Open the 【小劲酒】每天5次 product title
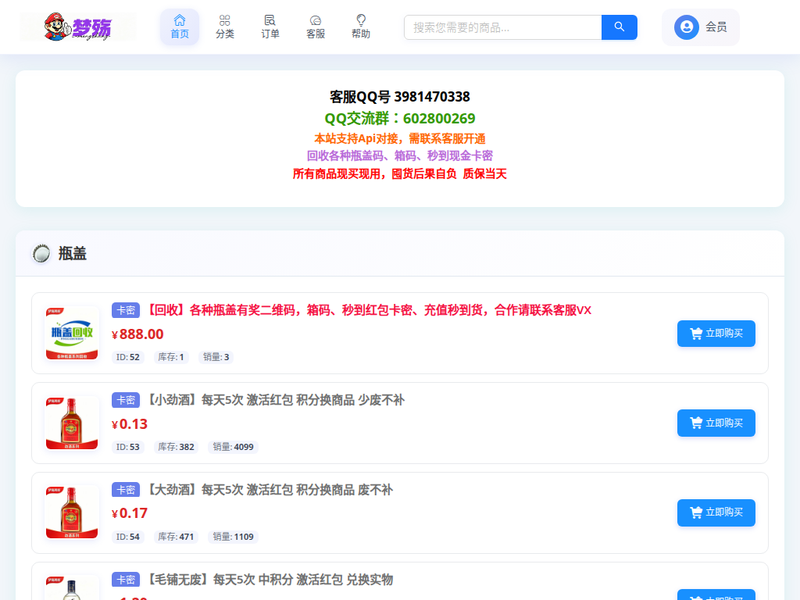The width and height of the screenshot is (800, 600). [x=276, y=400]
